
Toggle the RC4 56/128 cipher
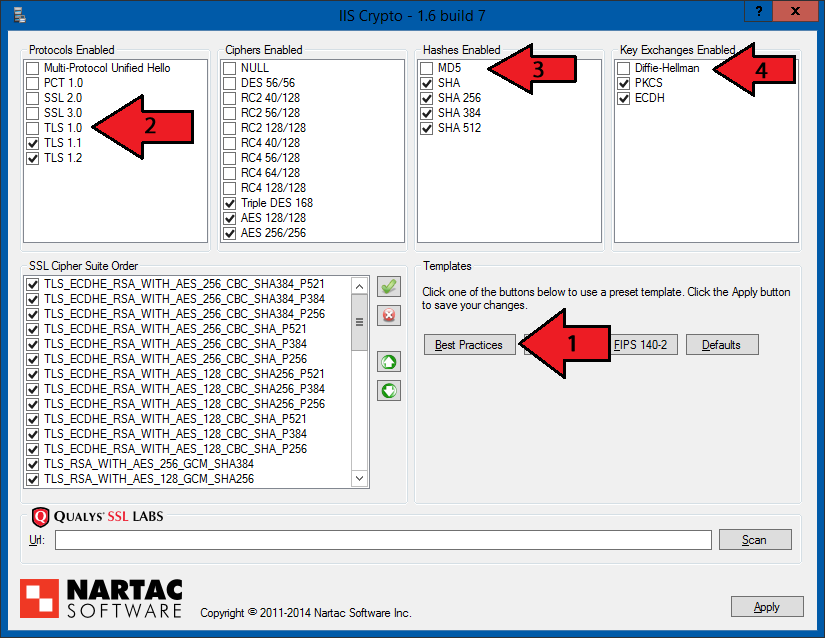229,158
